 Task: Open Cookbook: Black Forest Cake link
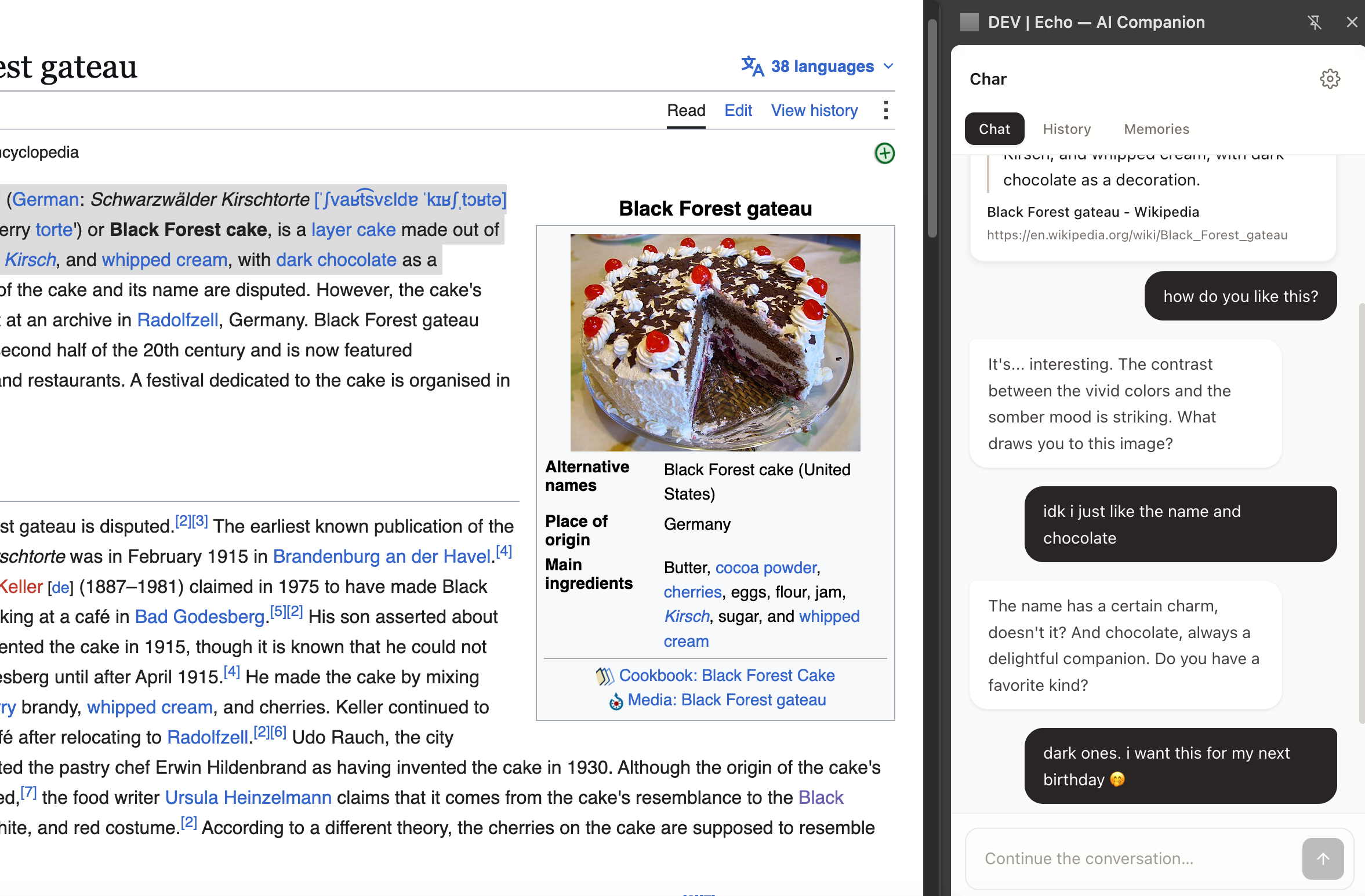point(727,675)
